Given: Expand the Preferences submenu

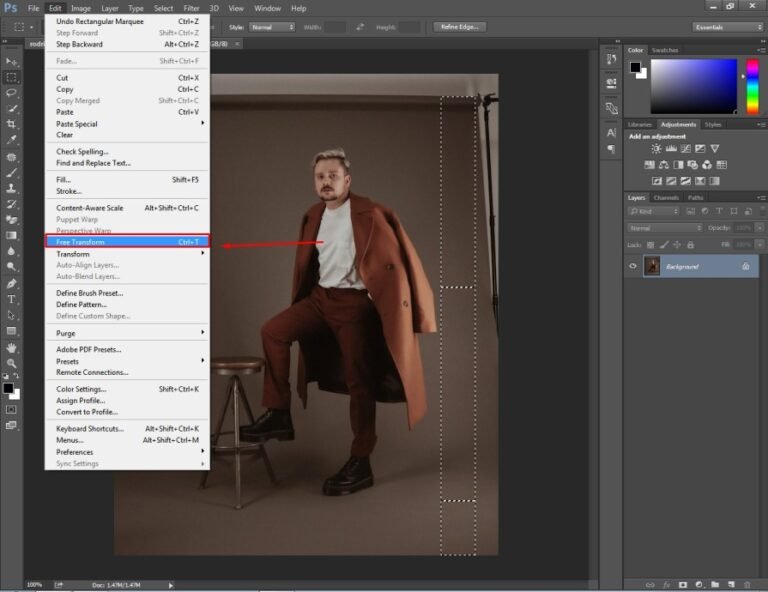Looking at the screenshot, I should (128, 452).
